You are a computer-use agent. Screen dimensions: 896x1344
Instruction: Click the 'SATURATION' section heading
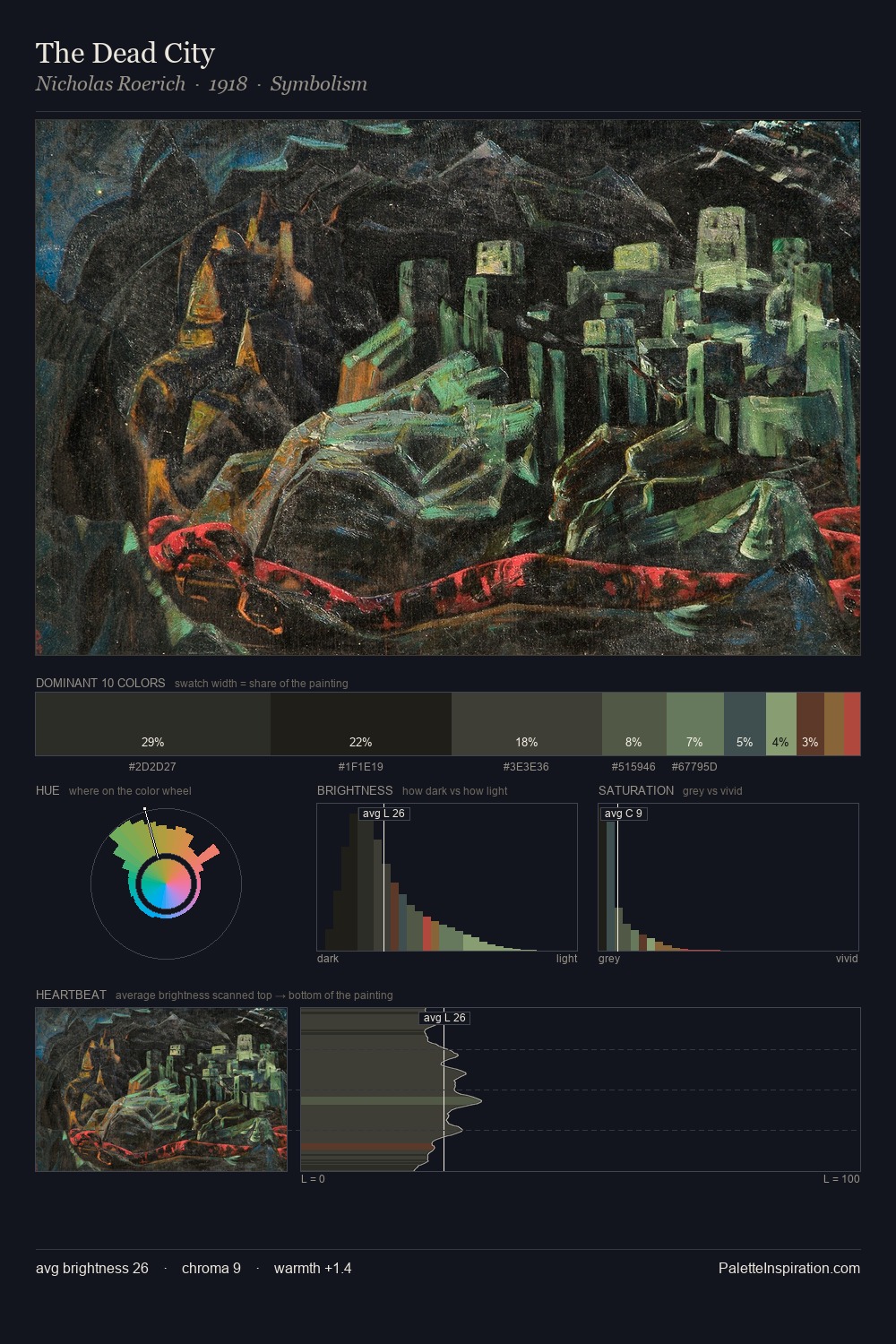(x=636, y=790)
